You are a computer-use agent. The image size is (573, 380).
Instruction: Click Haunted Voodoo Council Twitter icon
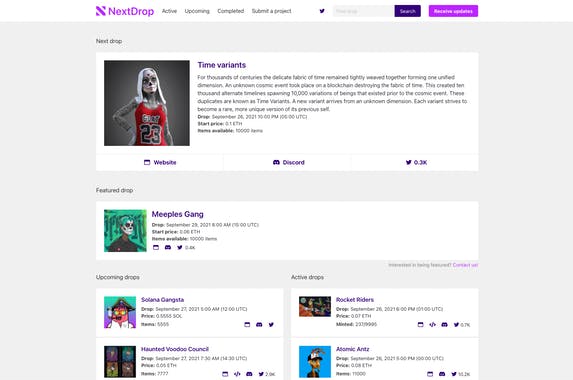(x=261, y=374)
